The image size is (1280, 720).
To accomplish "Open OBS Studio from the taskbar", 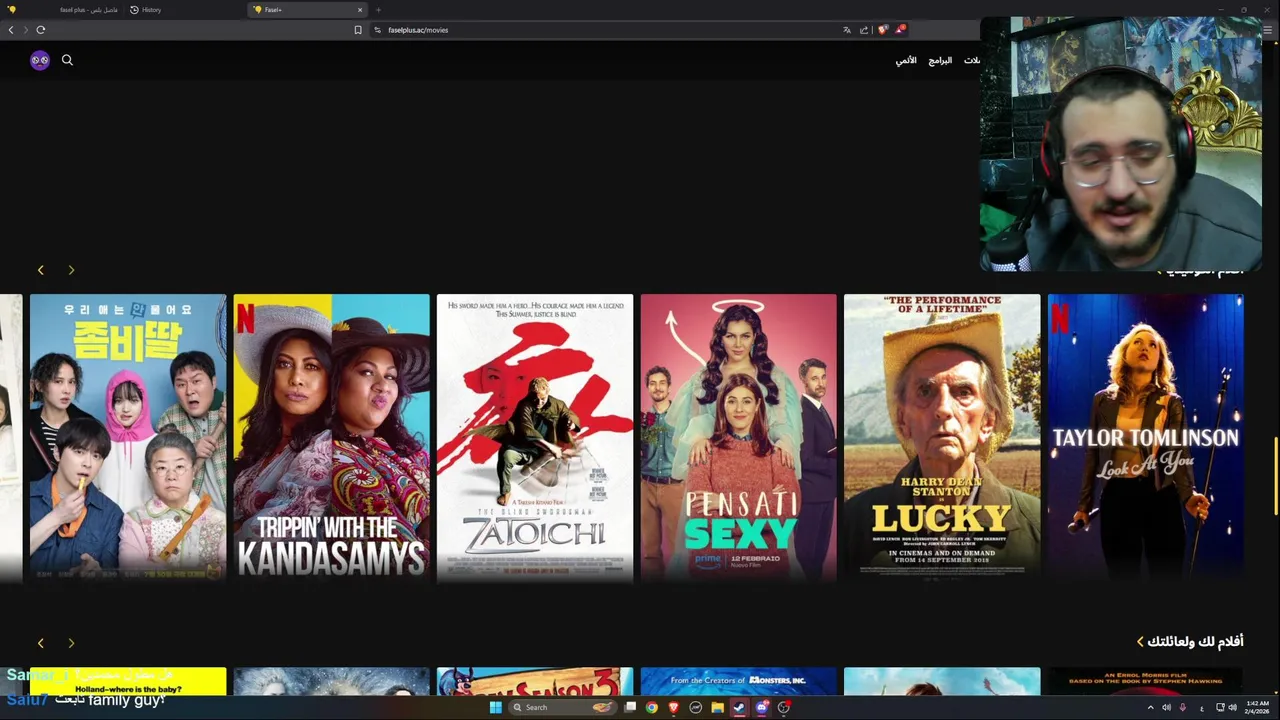I will (784, 707).
